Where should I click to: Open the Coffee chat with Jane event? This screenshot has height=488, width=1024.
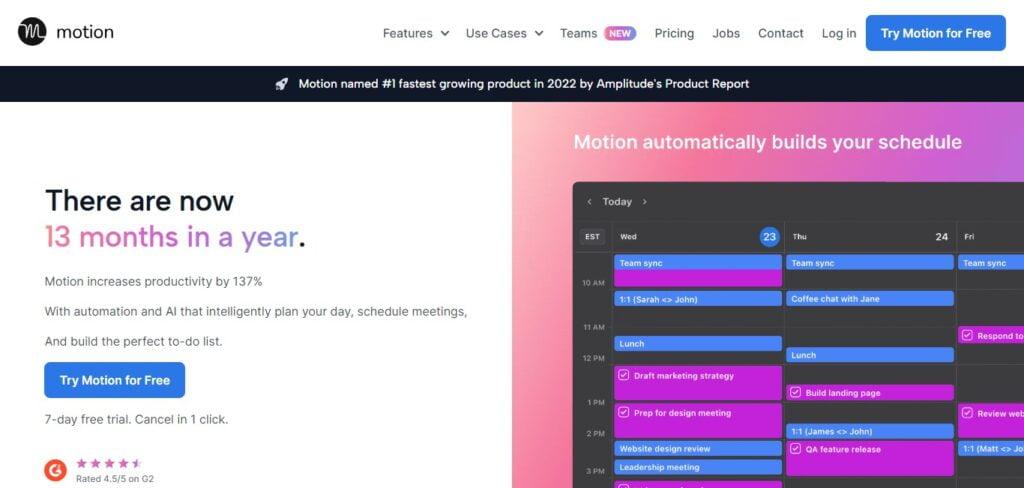870,299
